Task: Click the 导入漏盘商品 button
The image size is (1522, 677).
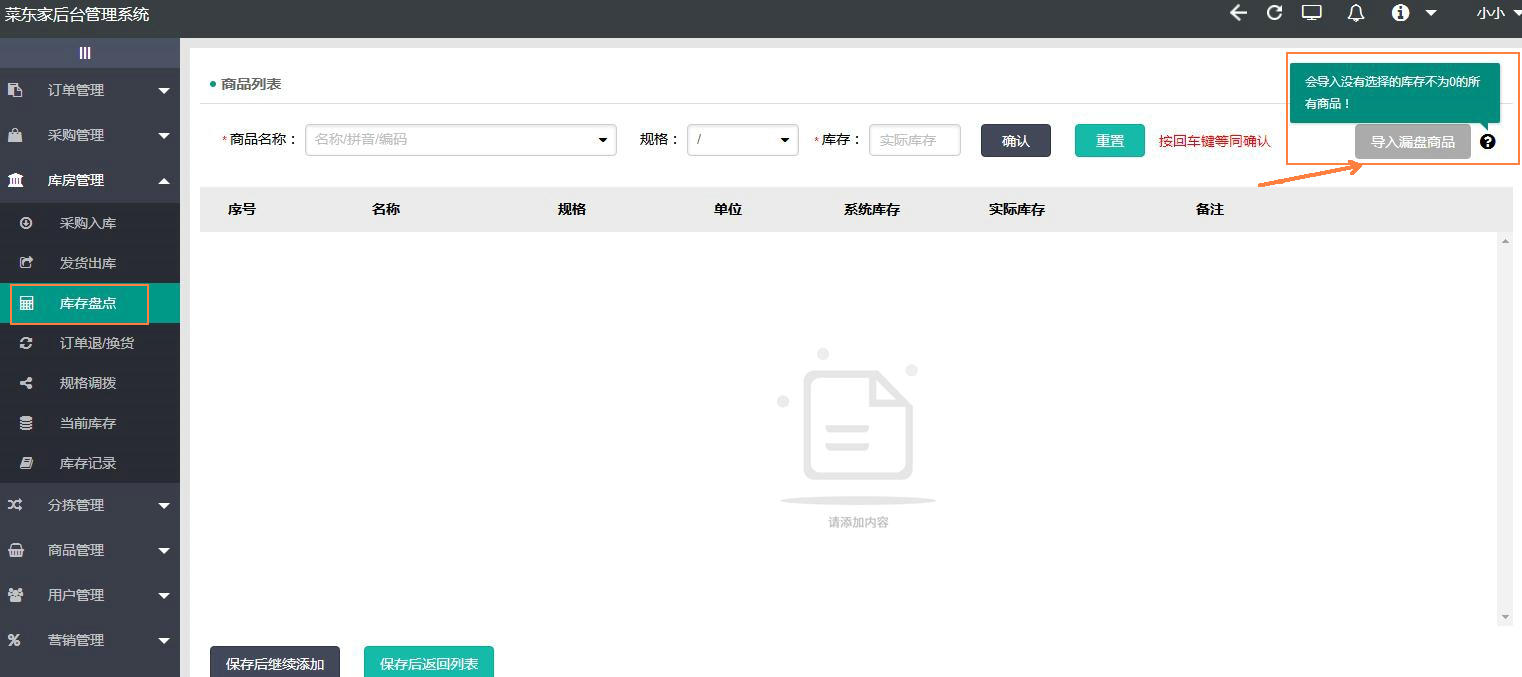Action: point(1412,142)
